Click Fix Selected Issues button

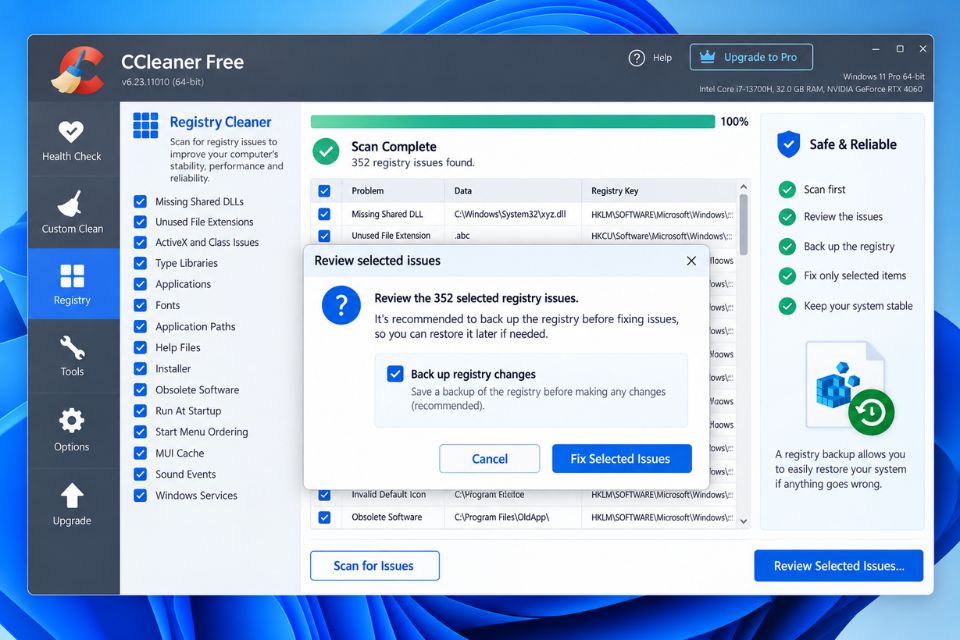[x=621, y=459]
